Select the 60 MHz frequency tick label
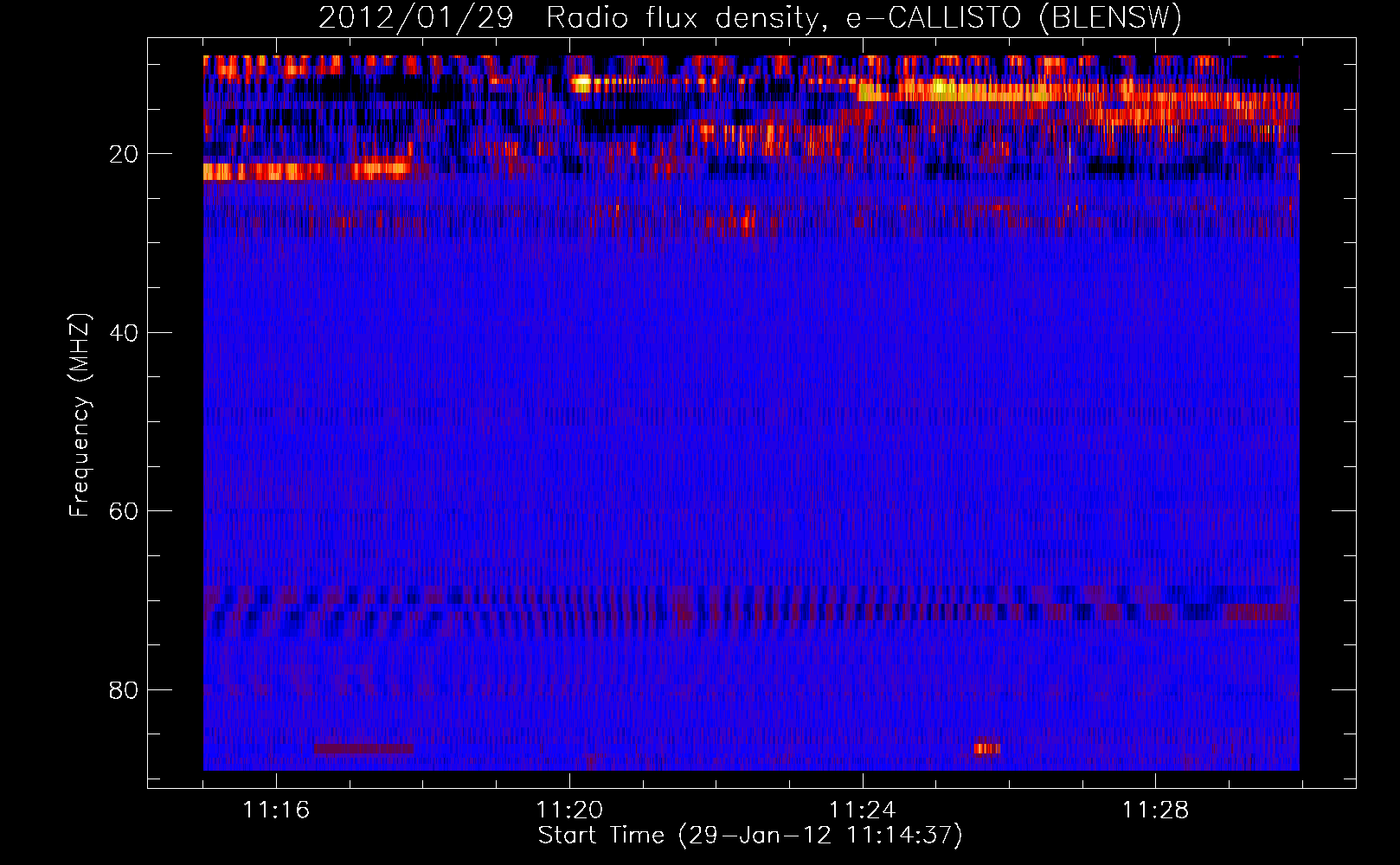 pos(124,511)
